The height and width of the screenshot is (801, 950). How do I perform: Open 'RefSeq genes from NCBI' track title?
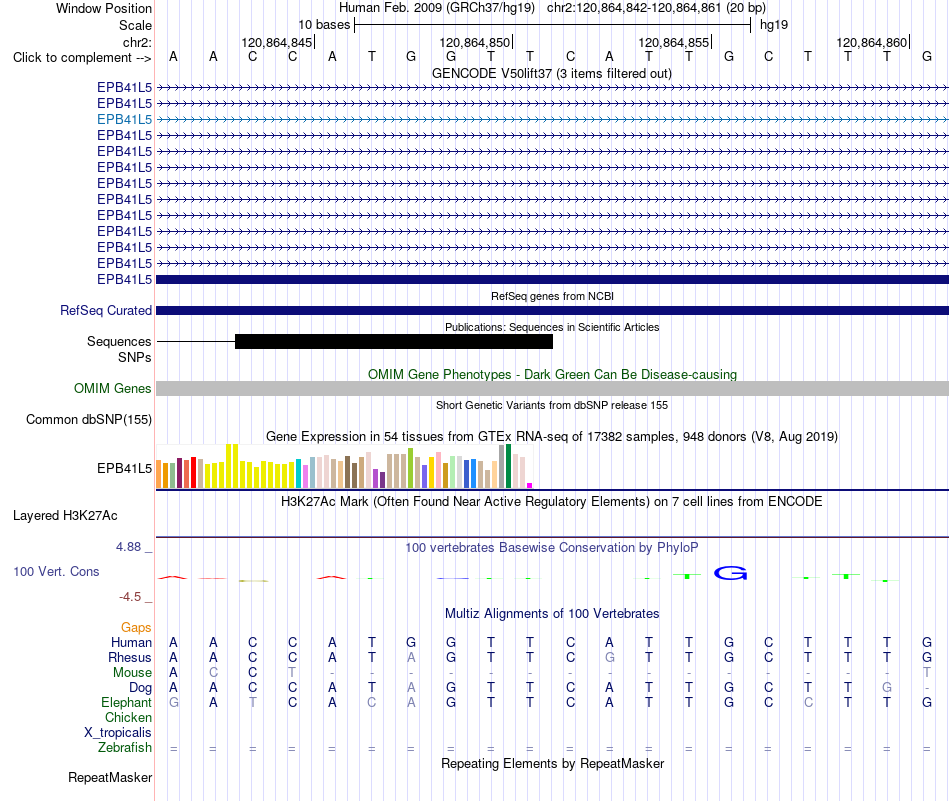coord(552,296)
